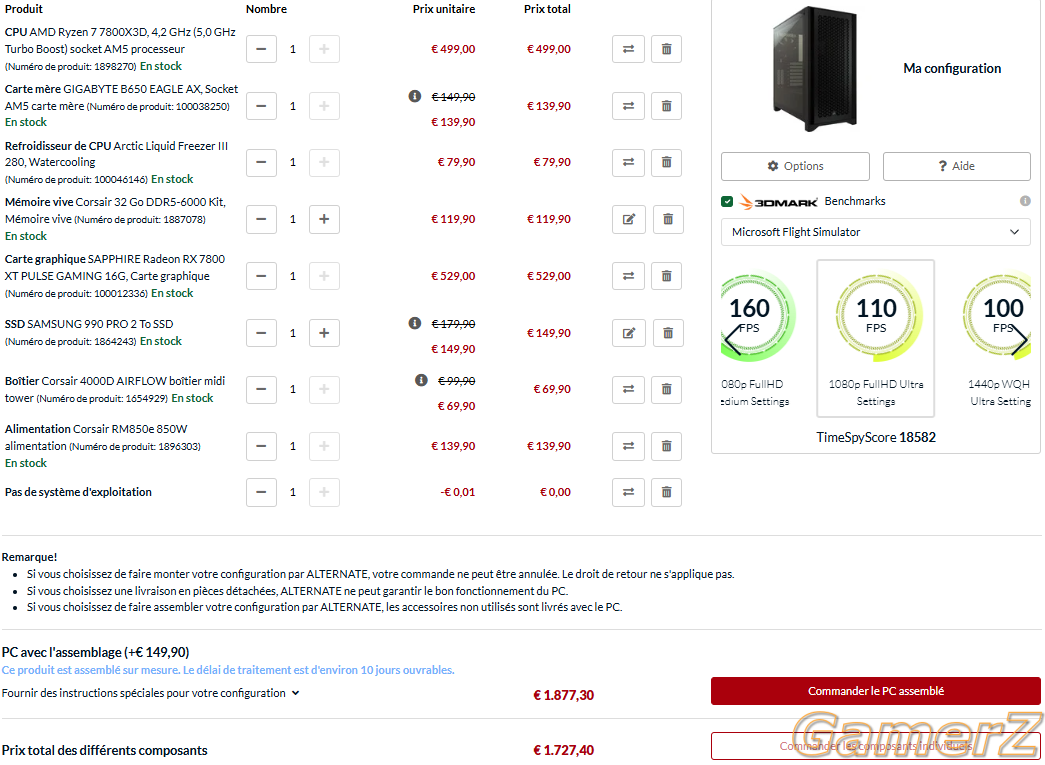The height and width of the screenshot is (765, 1045).
Task: Open the Aide help button
Action: click(x=956, y=167)
